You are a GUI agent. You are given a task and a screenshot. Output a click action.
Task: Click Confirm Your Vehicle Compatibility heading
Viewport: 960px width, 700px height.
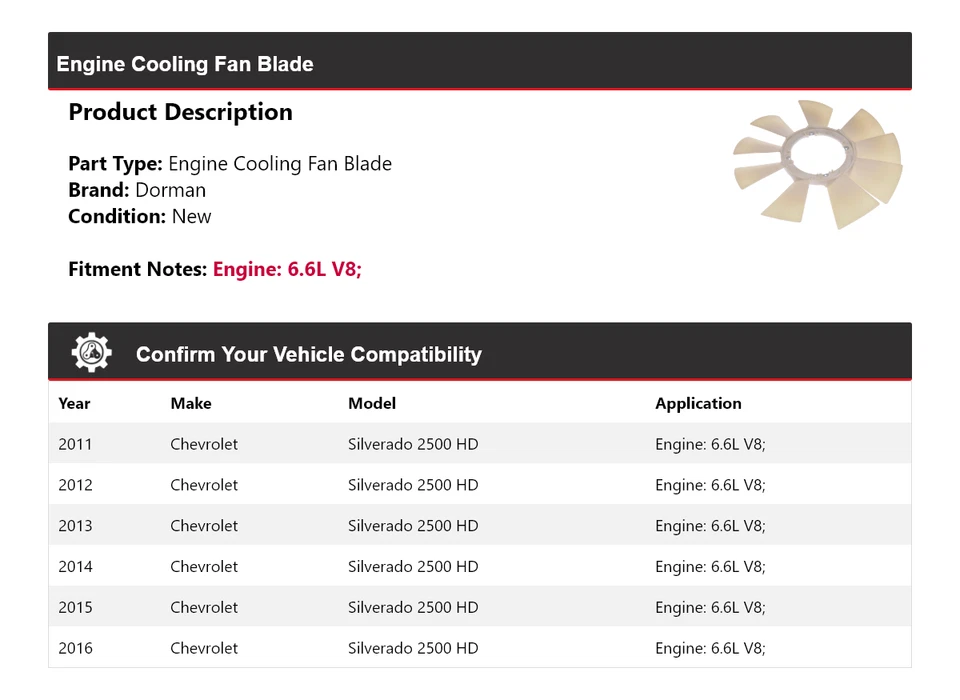point(308,354)
